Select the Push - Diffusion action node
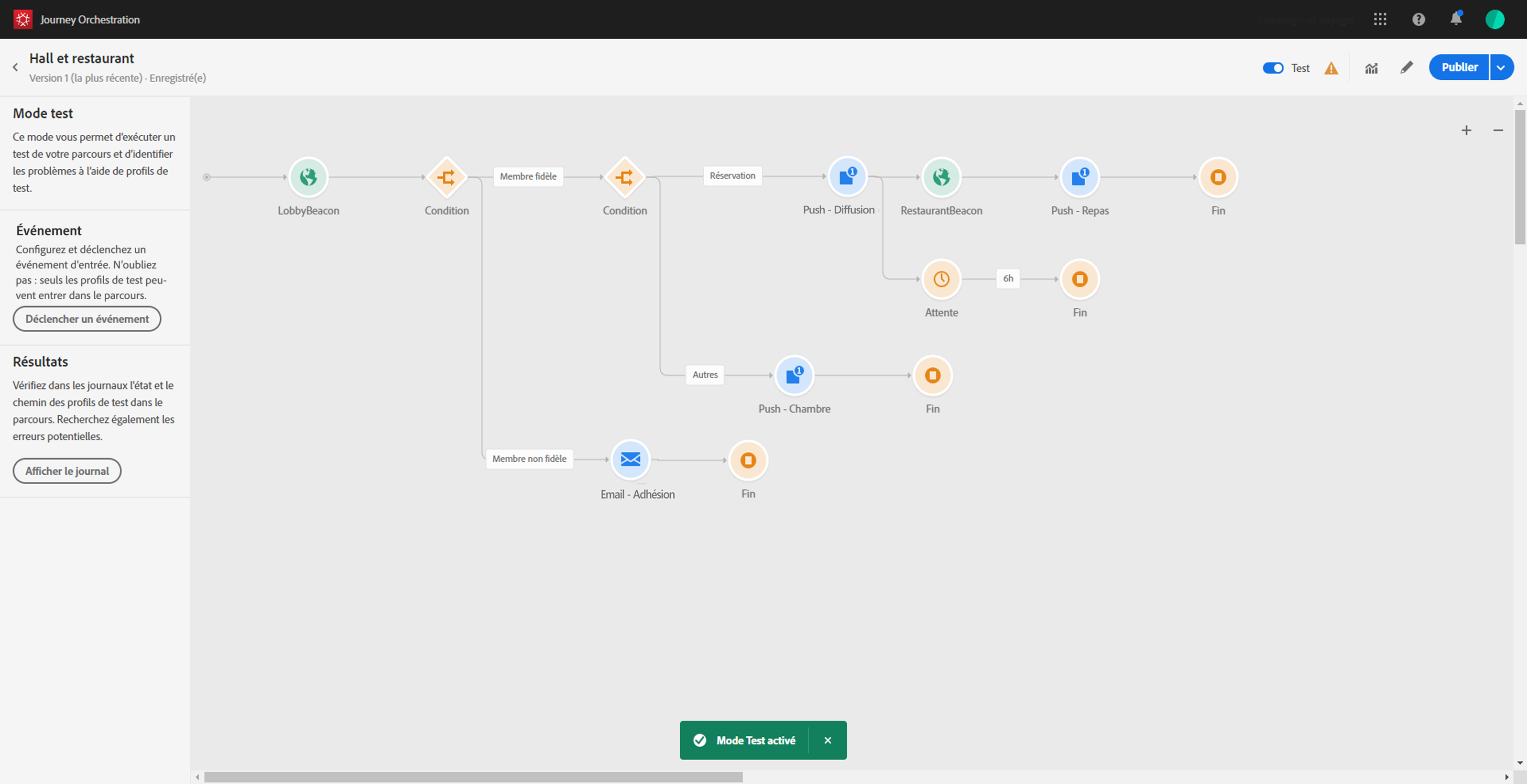 click(847, 176)
